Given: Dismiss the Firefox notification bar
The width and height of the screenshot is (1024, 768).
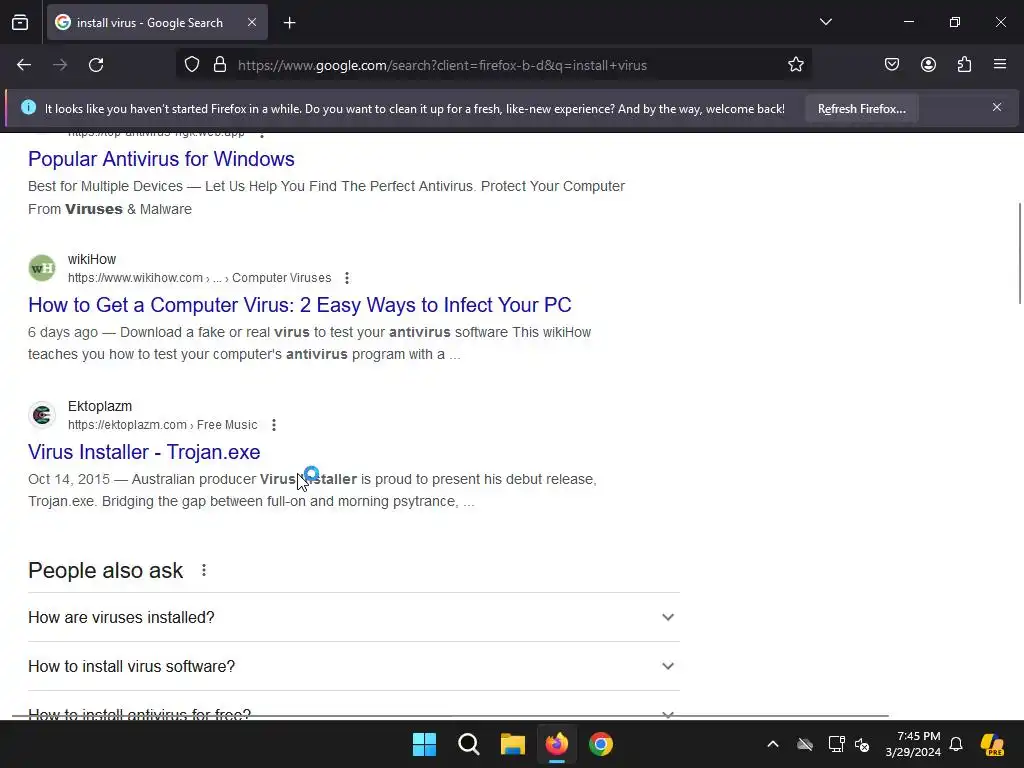Looking at the screenshot, I should point(997,107).
